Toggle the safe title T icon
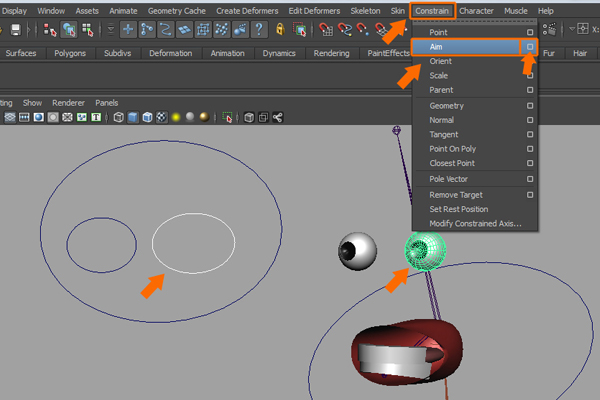600x400 pixels. tap(96, 117)
